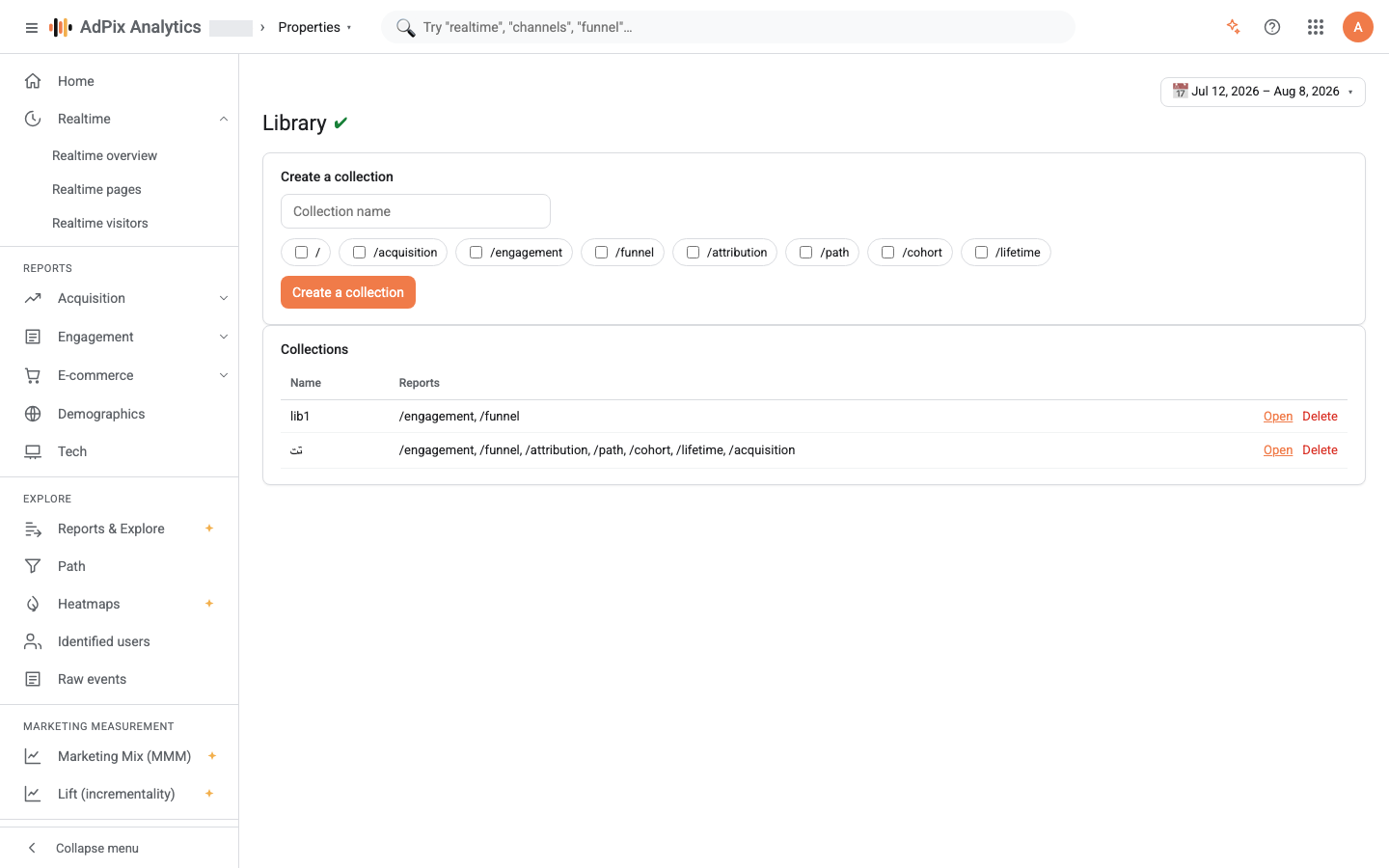Delete the lib1 collection
This screenshot has width=1389, height=868.
(x=1320, y=417)
